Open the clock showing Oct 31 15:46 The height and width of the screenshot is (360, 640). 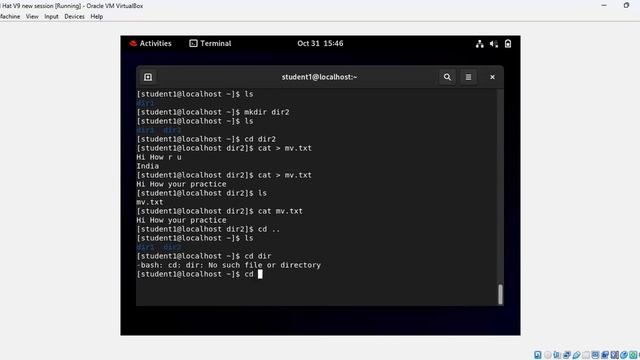pos(320,43)
